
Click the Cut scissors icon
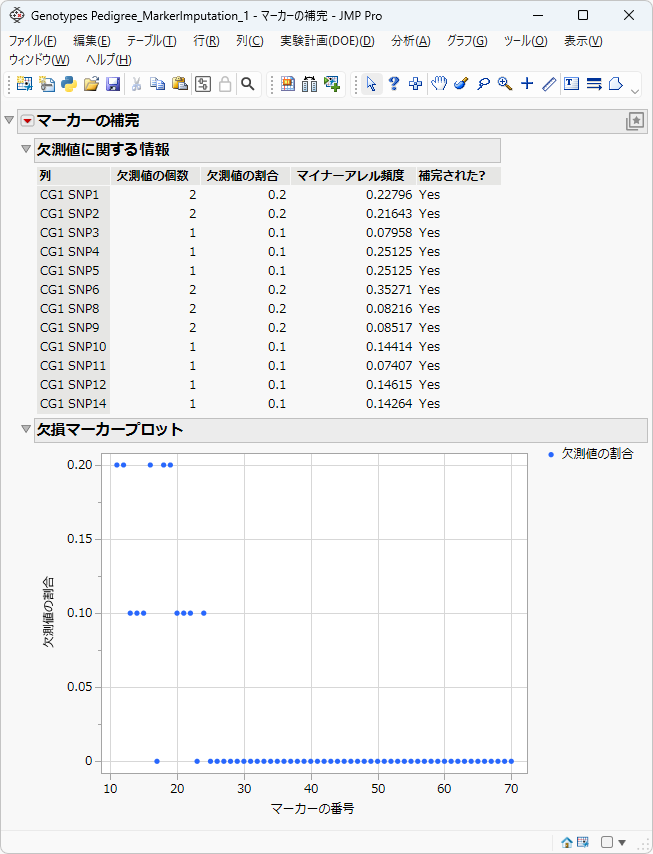[x=137, y=84]
